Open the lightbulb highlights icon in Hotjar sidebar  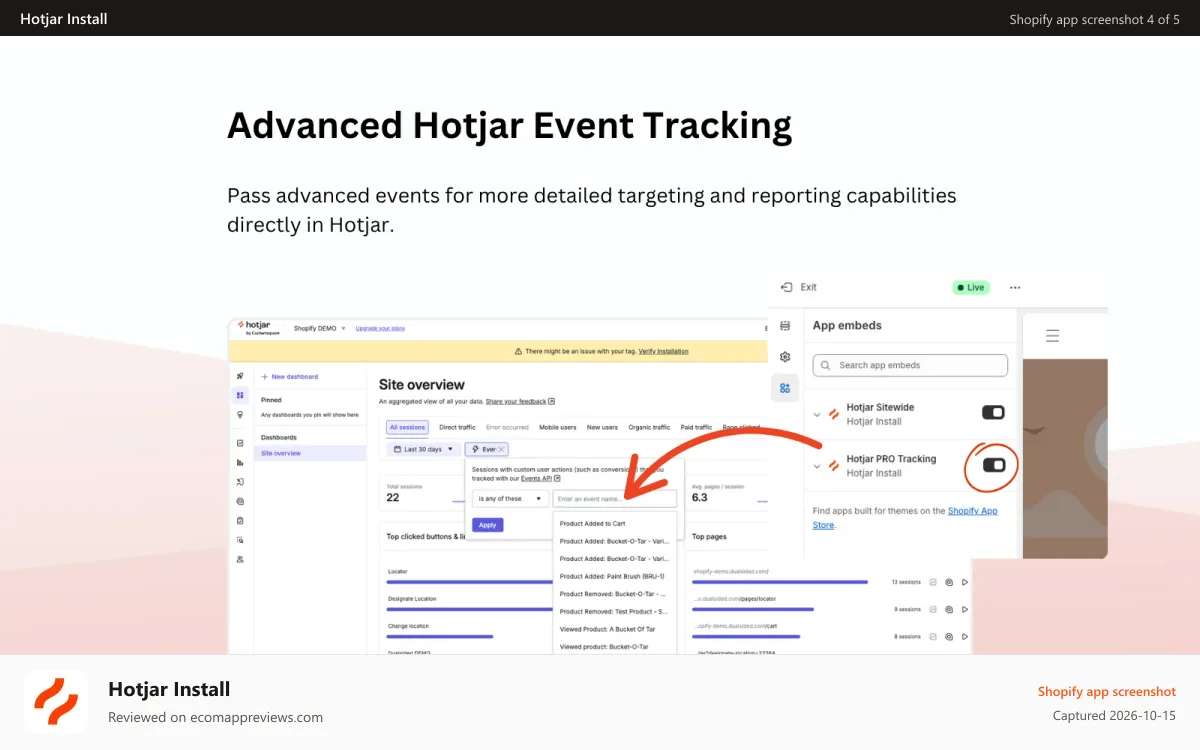click(240, 414)
